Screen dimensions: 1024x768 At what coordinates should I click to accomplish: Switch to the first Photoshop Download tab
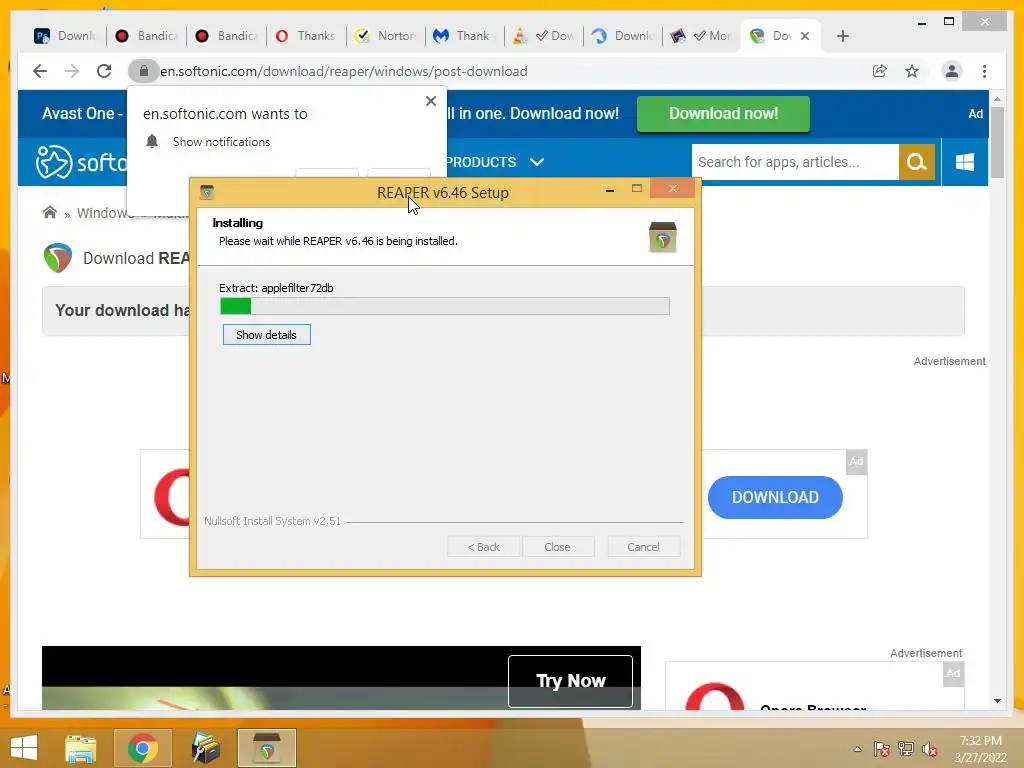pyautogui.click(x=64, y=36)
